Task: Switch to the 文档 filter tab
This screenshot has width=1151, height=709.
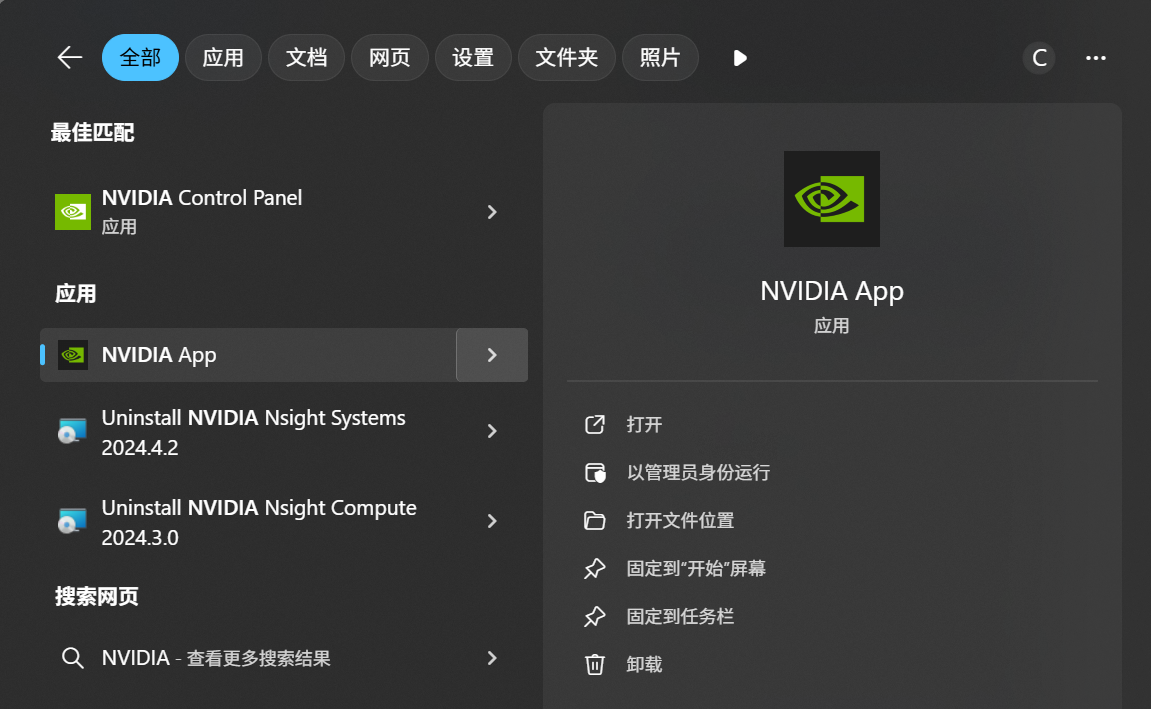Action: [x=306, y=57]
